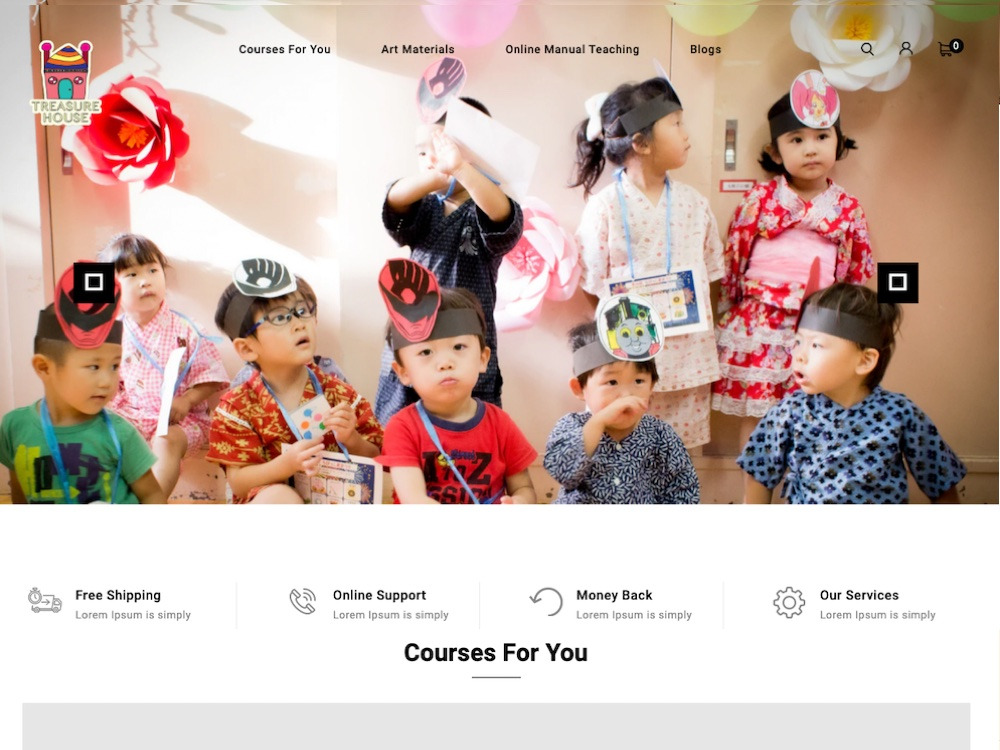Image resolution: width=1000 pixels, height=750 pixels.
Task: Click the cart item count badge
Action: click(956, 45)
